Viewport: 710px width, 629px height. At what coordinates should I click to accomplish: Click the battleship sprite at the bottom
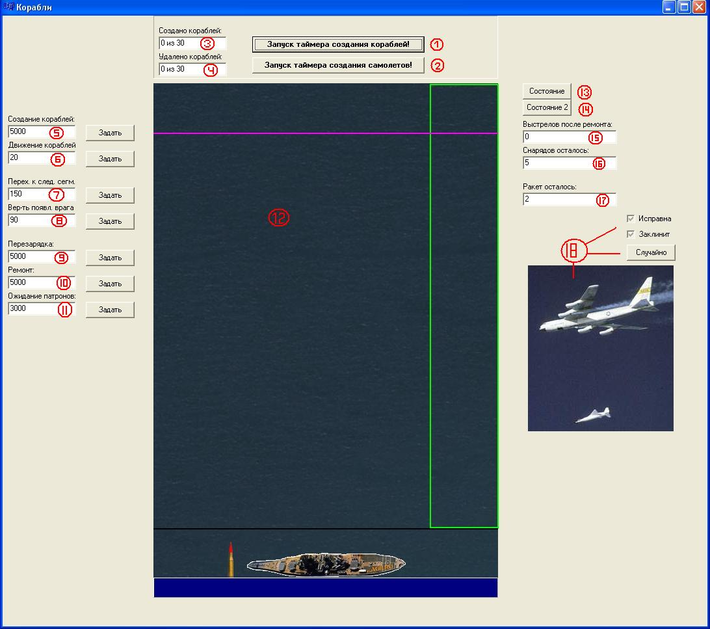[326, 564]
